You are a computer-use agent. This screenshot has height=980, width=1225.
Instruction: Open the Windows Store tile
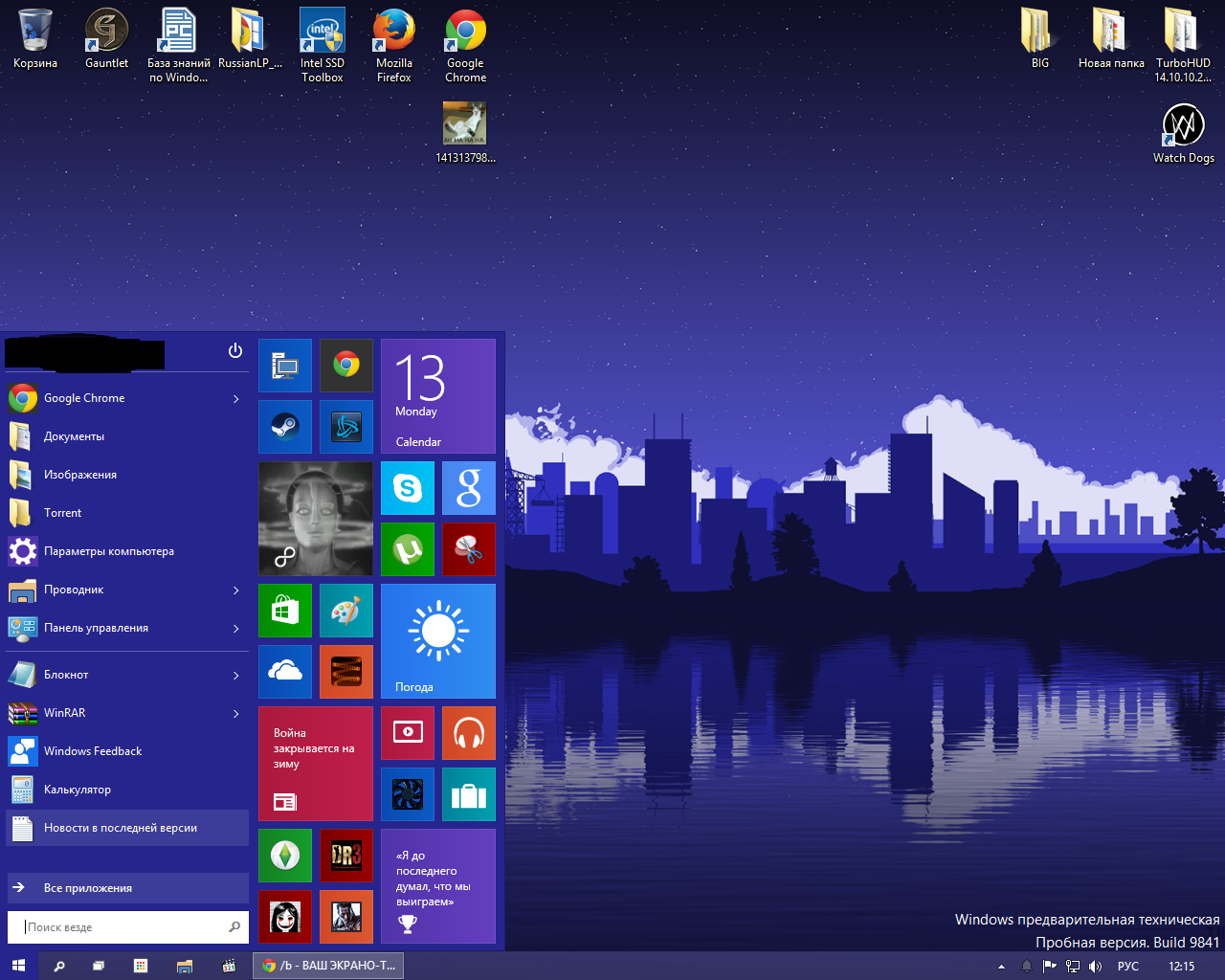point(284,611)
